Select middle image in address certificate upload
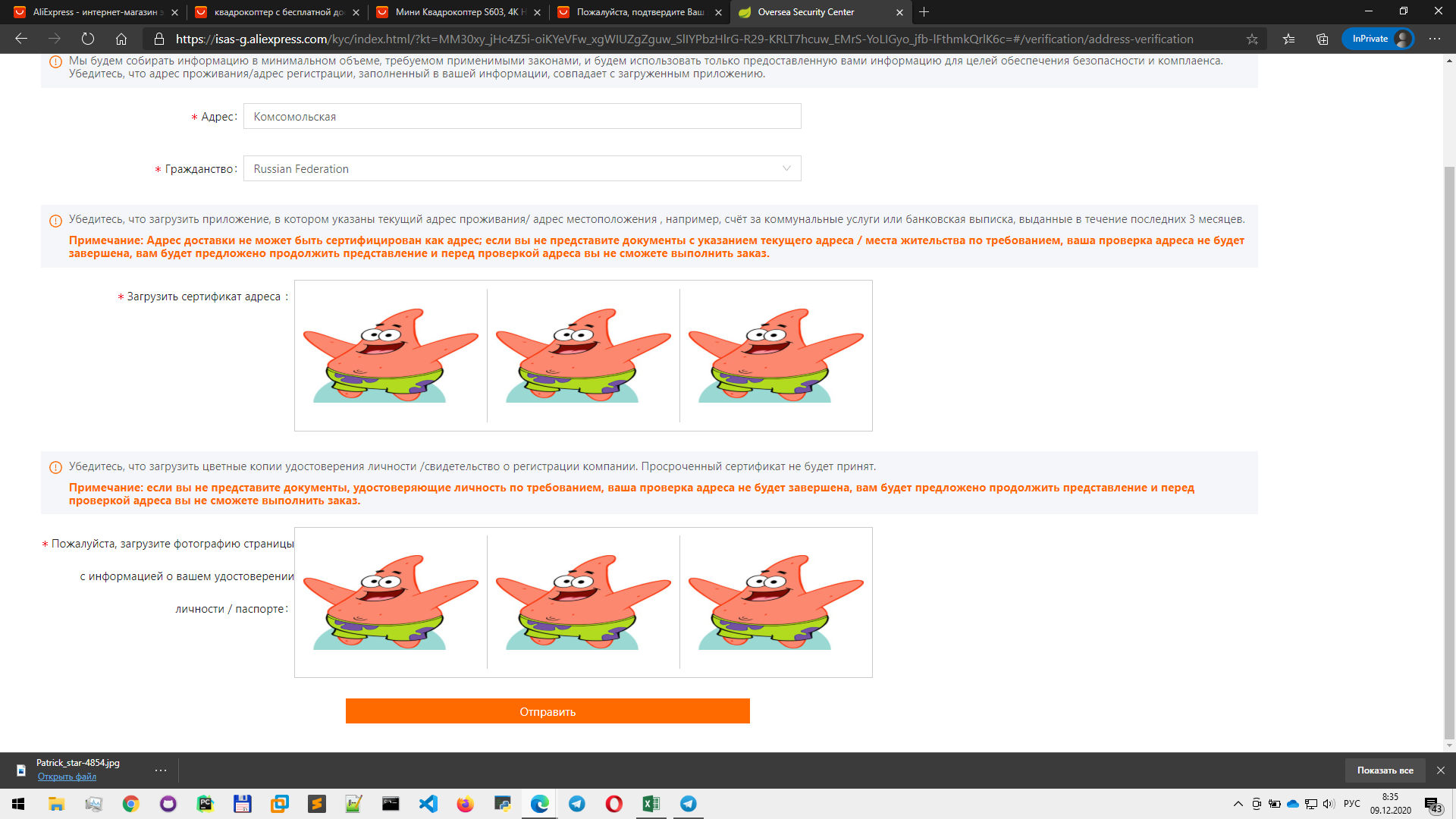The image size is (1456, 819). click(583, 355)
